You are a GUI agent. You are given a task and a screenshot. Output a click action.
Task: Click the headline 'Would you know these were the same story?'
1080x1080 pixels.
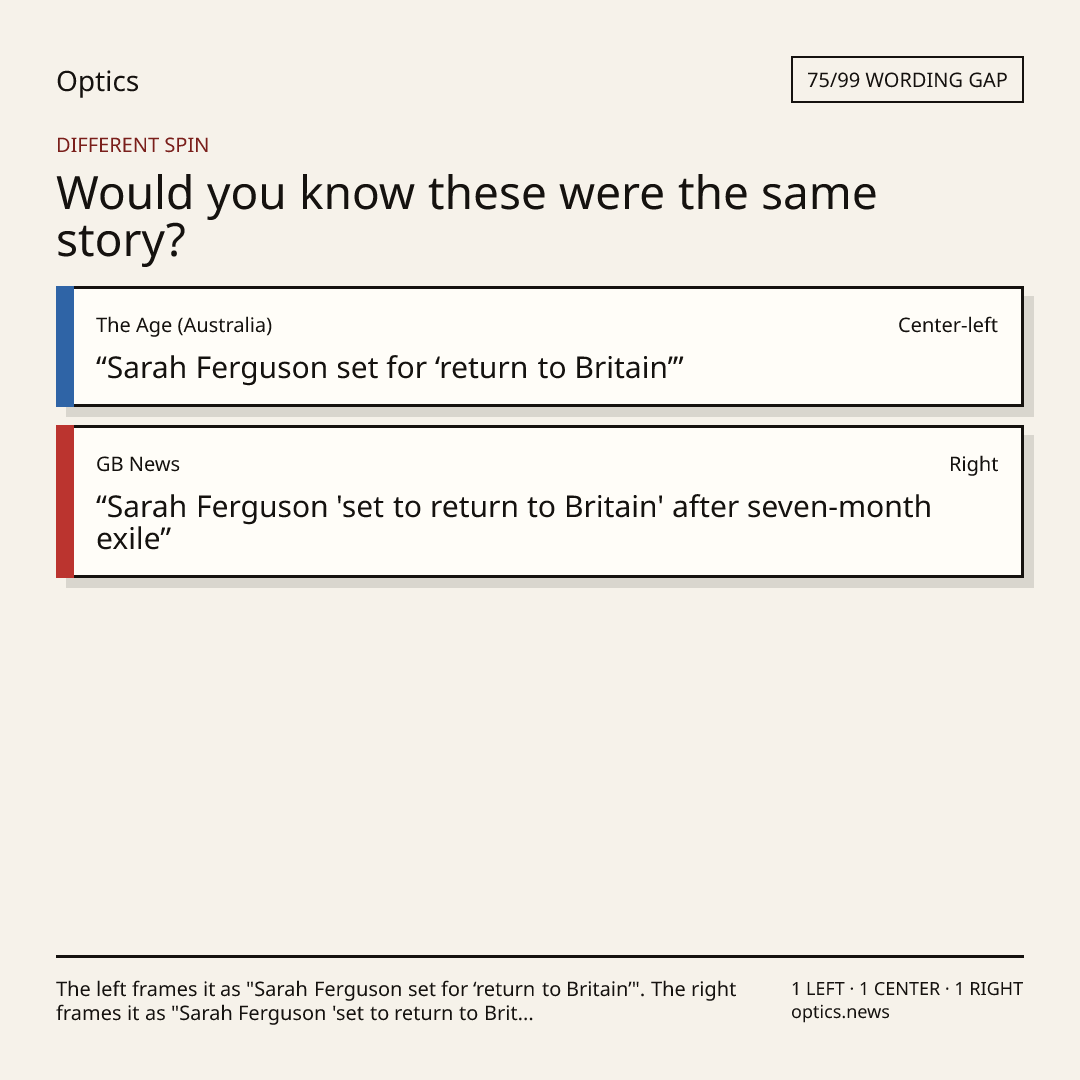[466, 216]
